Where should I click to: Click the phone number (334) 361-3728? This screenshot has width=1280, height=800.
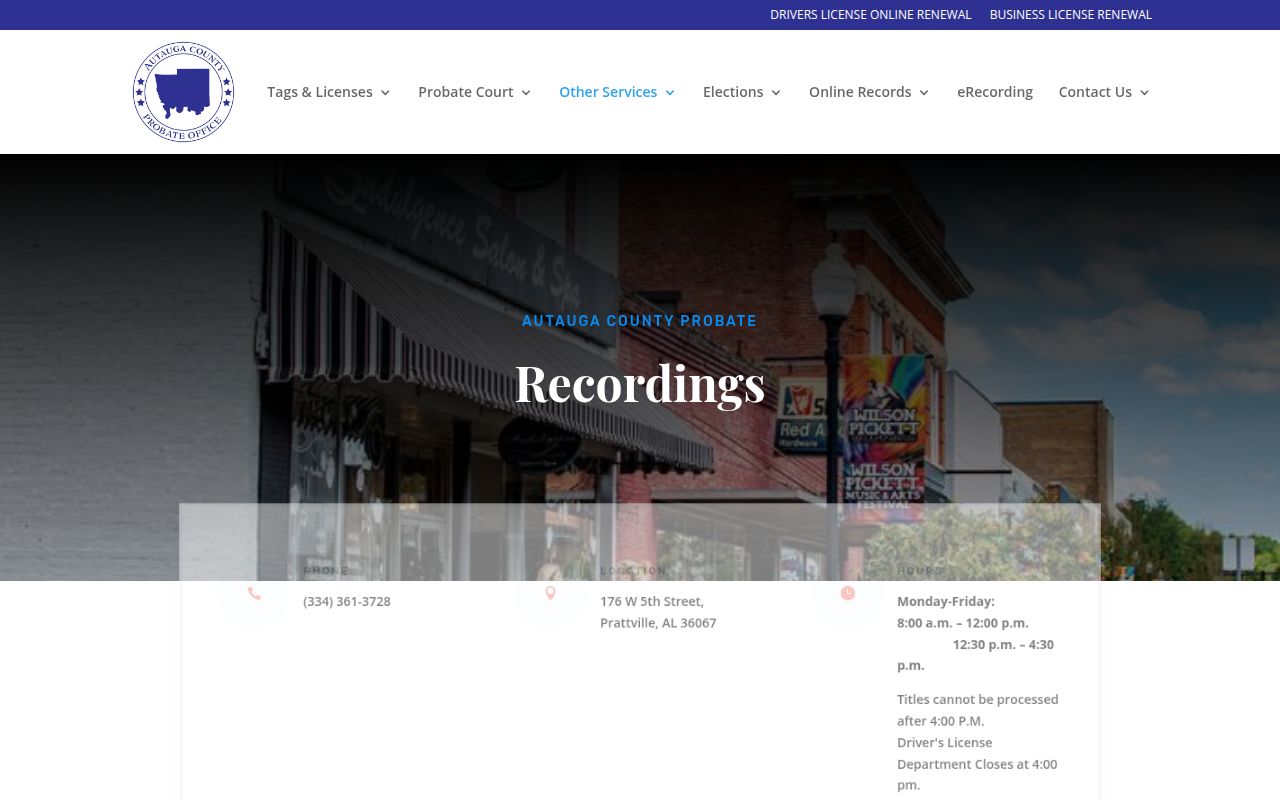[347, 602]
